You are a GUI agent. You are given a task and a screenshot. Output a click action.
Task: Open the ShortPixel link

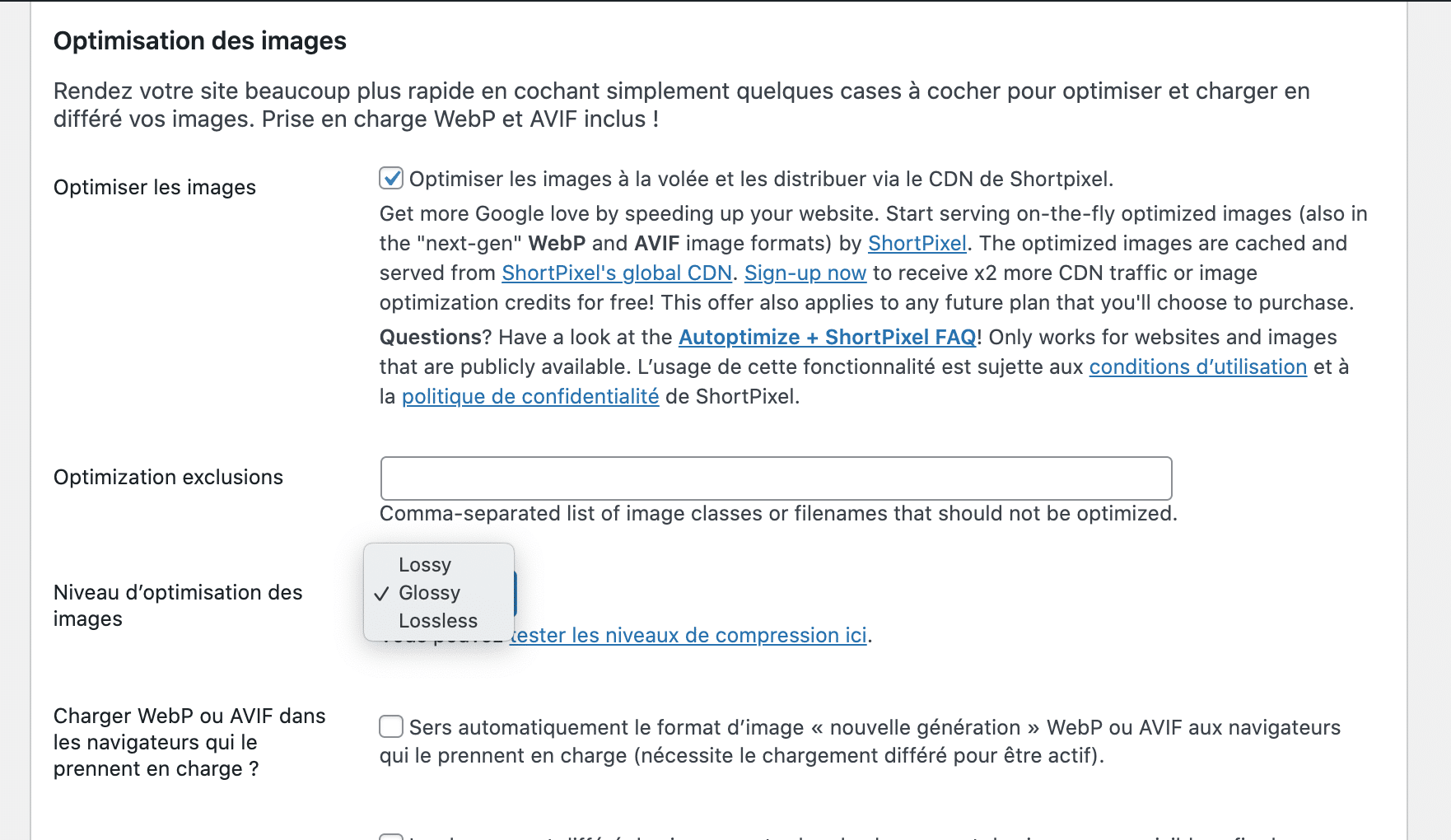click(x=917, y=243)
